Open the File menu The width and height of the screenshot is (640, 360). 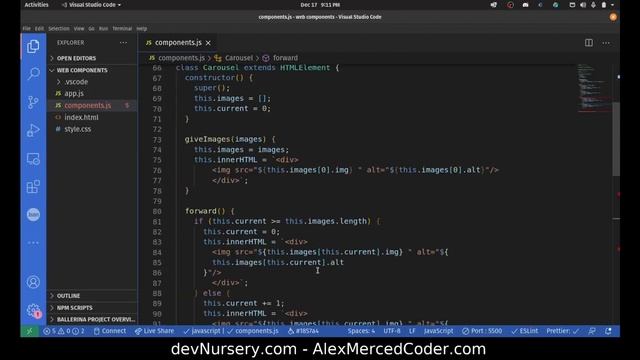coord(27,29)
